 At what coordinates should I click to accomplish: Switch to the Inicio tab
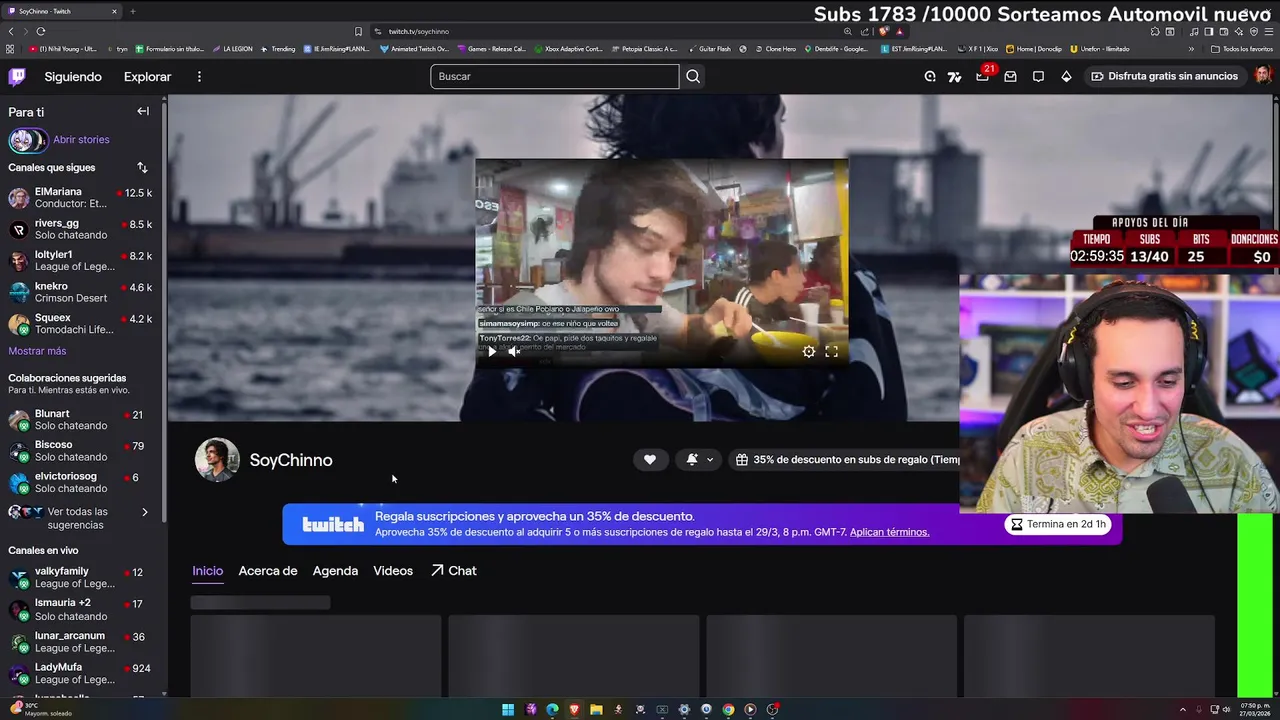click(x=207, y=571)
